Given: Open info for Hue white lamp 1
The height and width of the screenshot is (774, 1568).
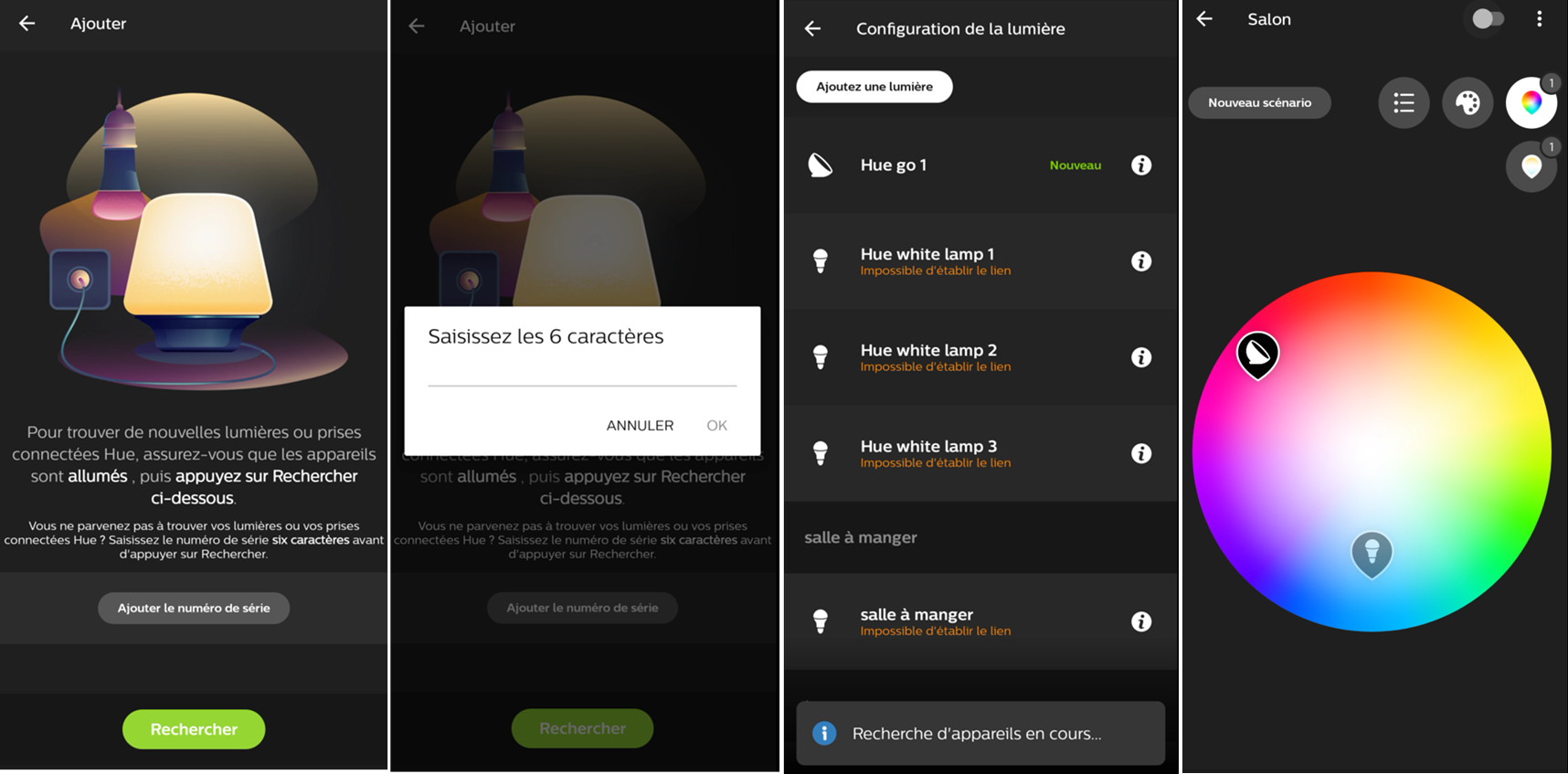Looking at the screenshot, I should (x=1141, y=261).
